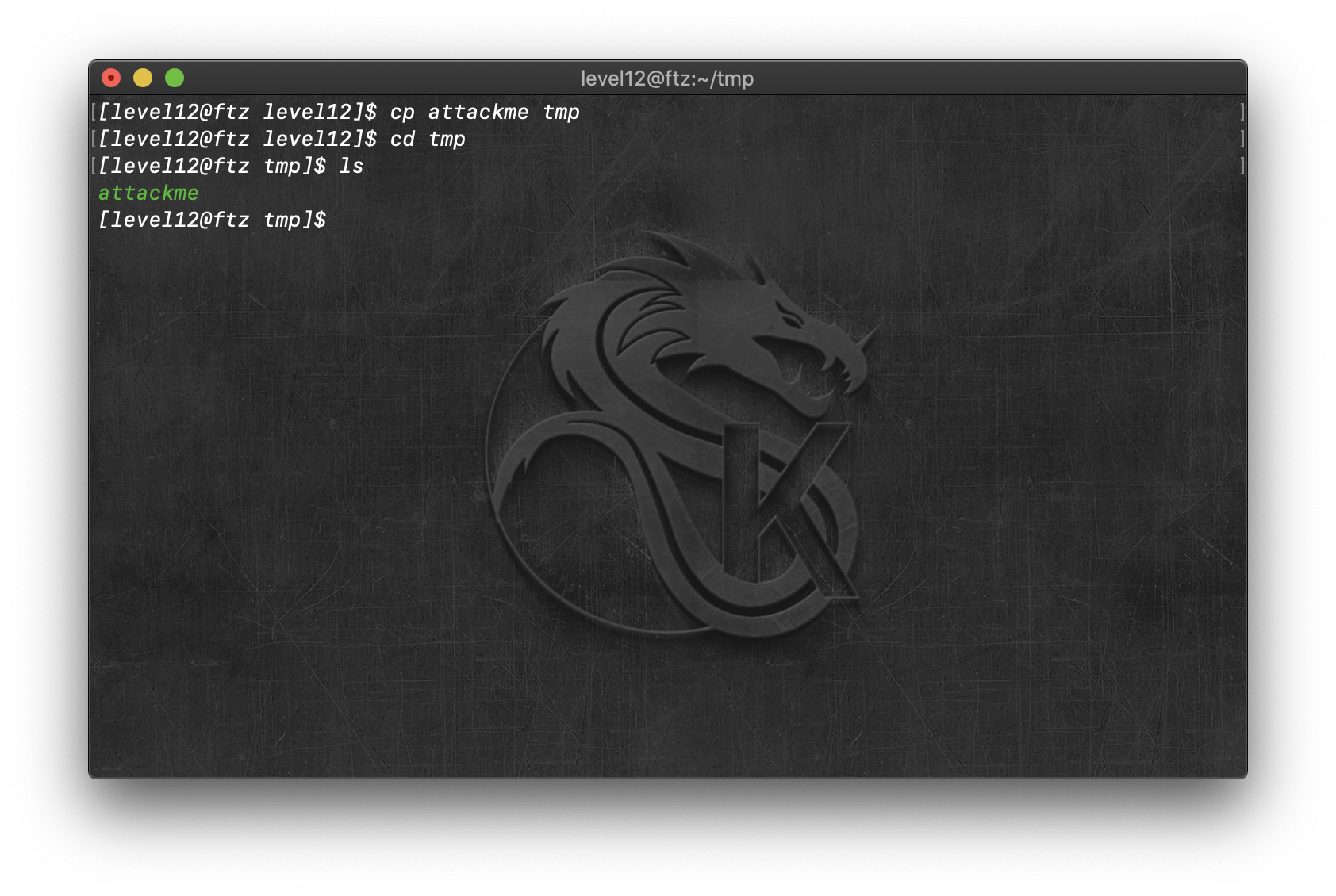
Task: Click the green attackme file name
Action: [148, 193]
